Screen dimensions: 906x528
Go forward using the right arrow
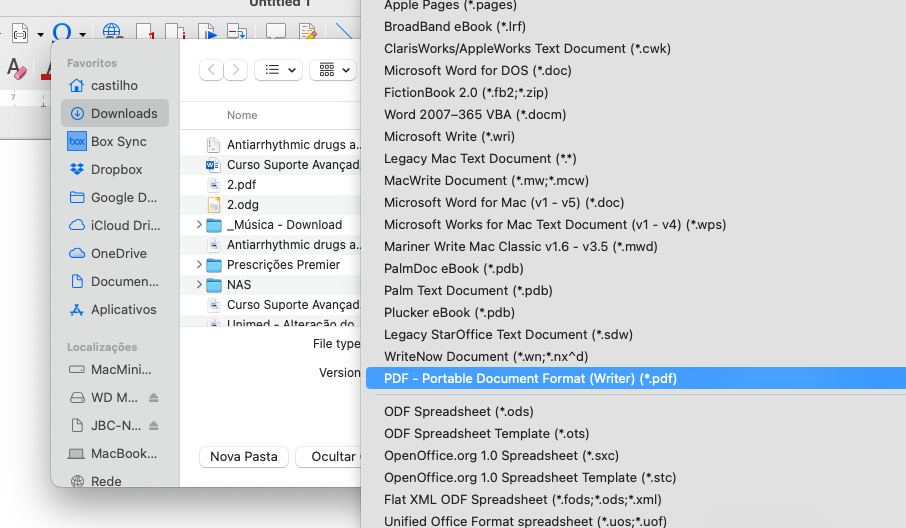tap(235, 70)
